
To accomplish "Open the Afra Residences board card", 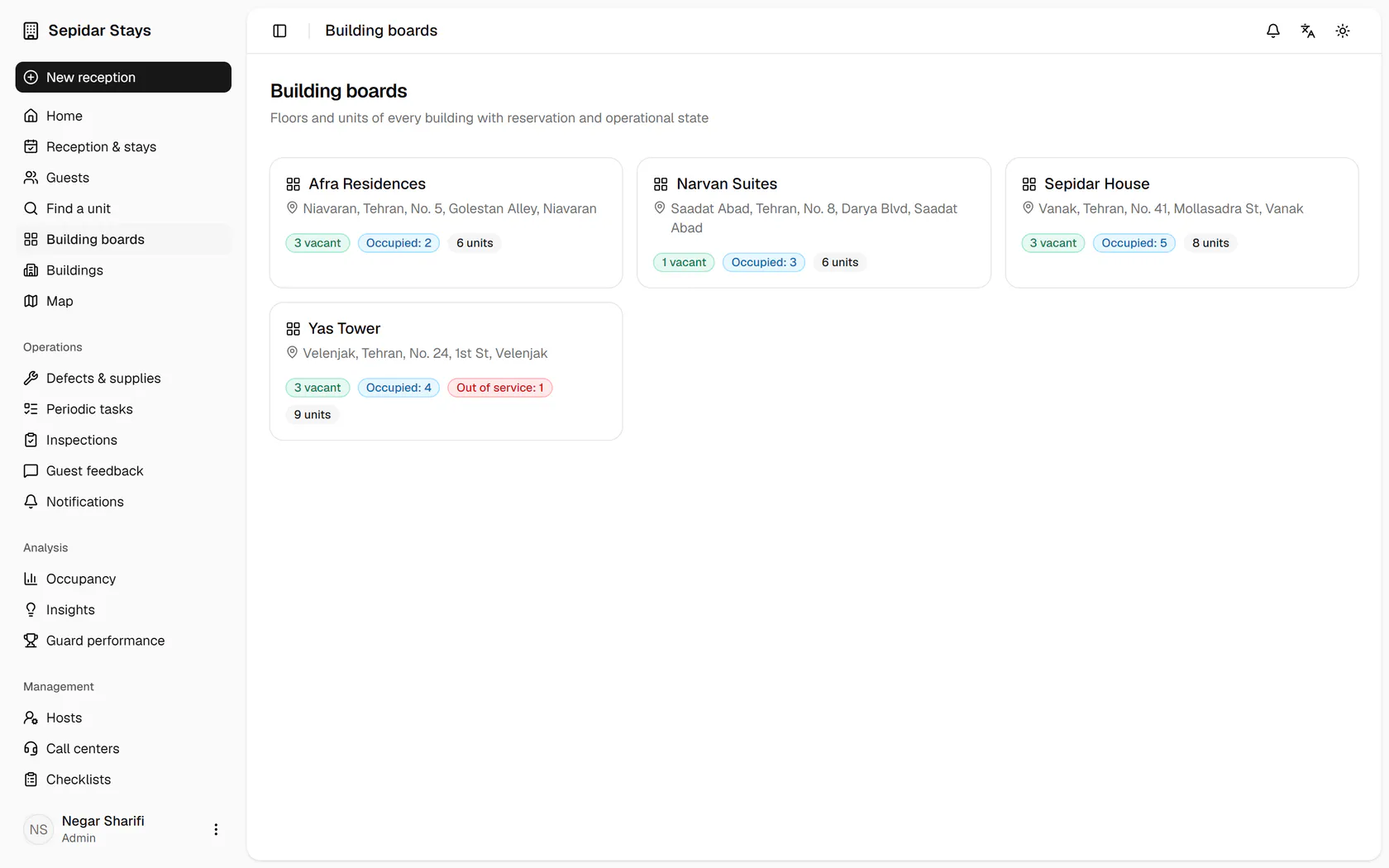I will tap(446, 222).
